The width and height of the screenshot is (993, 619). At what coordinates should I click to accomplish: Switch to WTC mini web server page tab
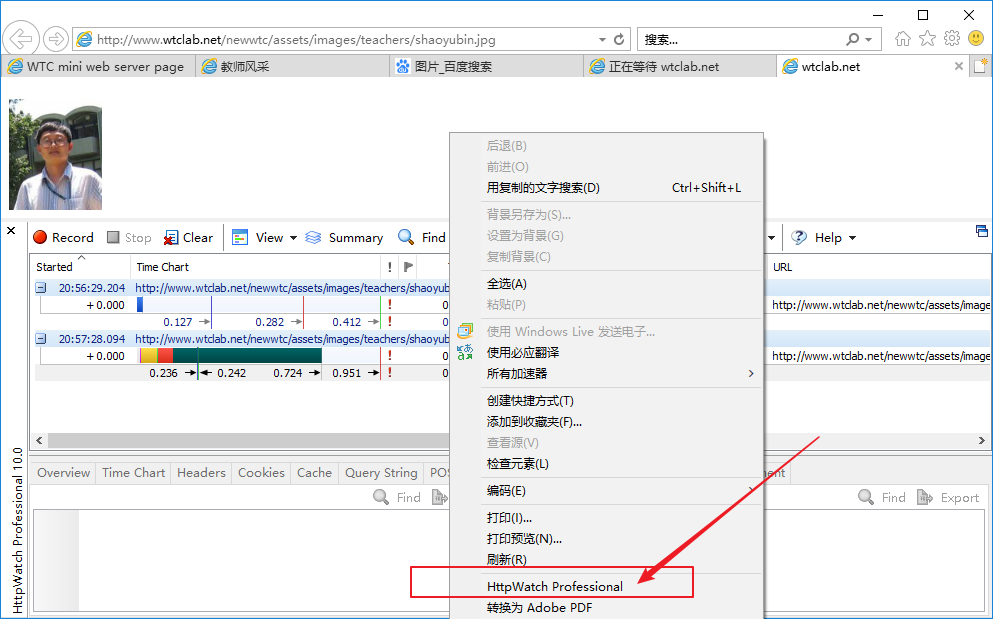click(96, 67)
